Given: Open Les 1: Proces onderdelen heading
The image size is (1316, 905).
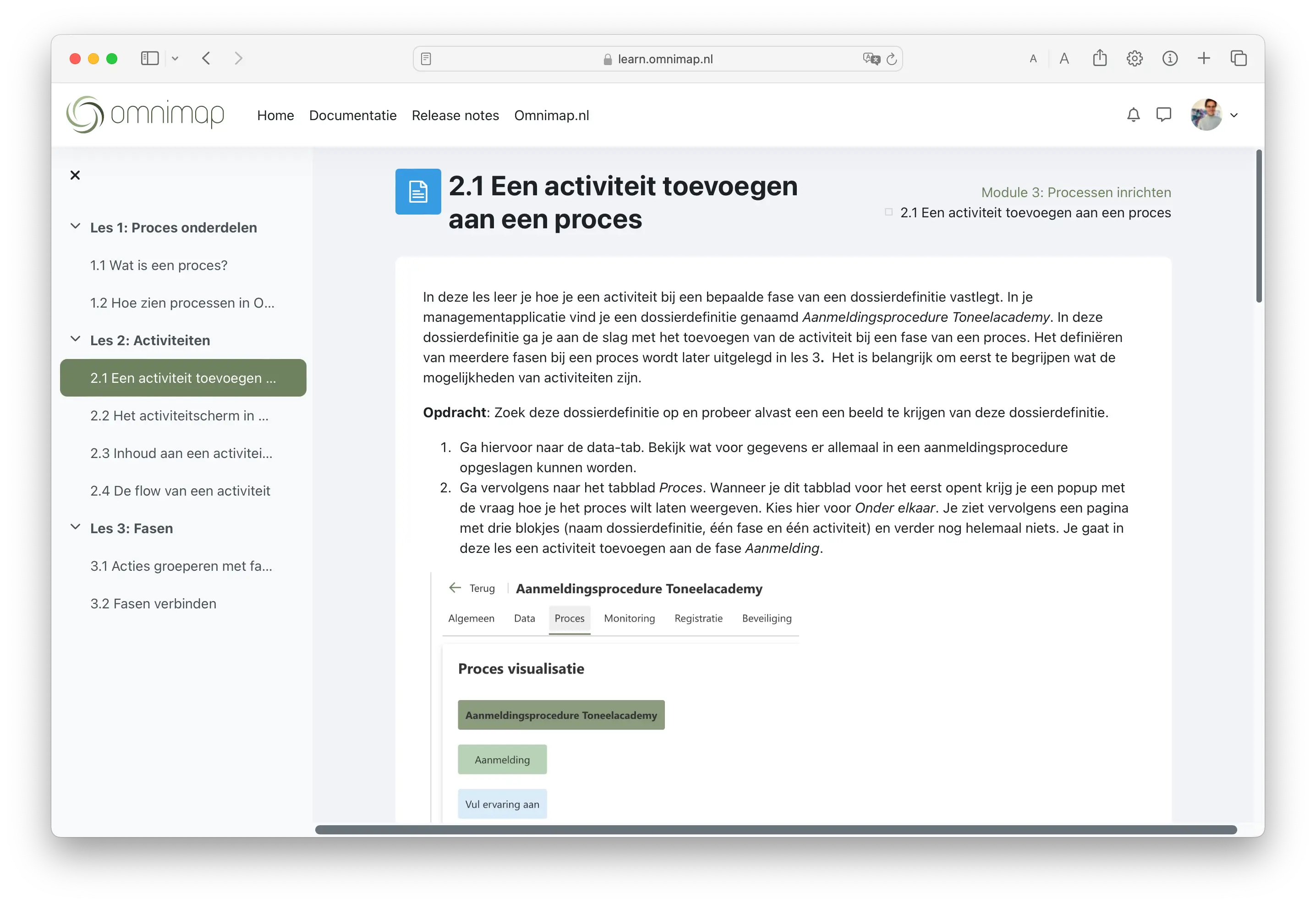Looking at the screenshot, I should click(x=173, y=227).
